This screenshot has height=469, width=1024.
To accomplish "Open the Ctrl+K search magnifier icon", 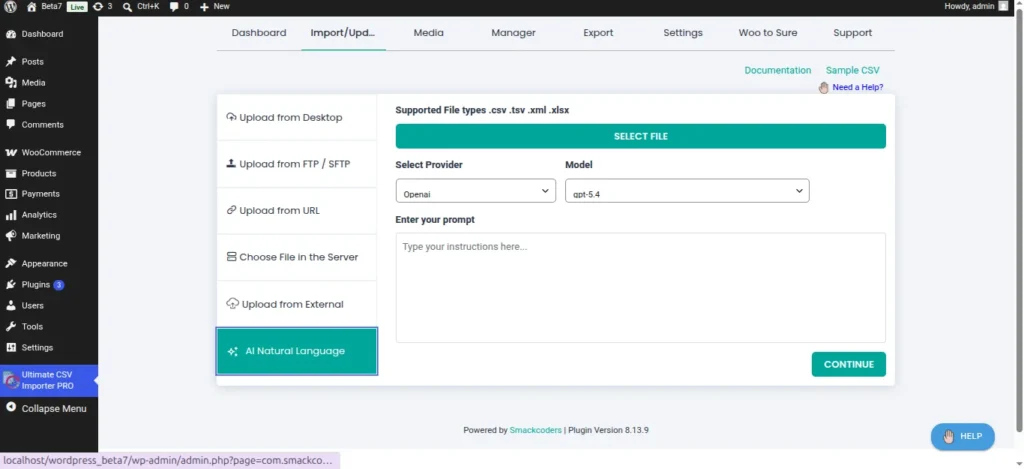I will 127,7.
